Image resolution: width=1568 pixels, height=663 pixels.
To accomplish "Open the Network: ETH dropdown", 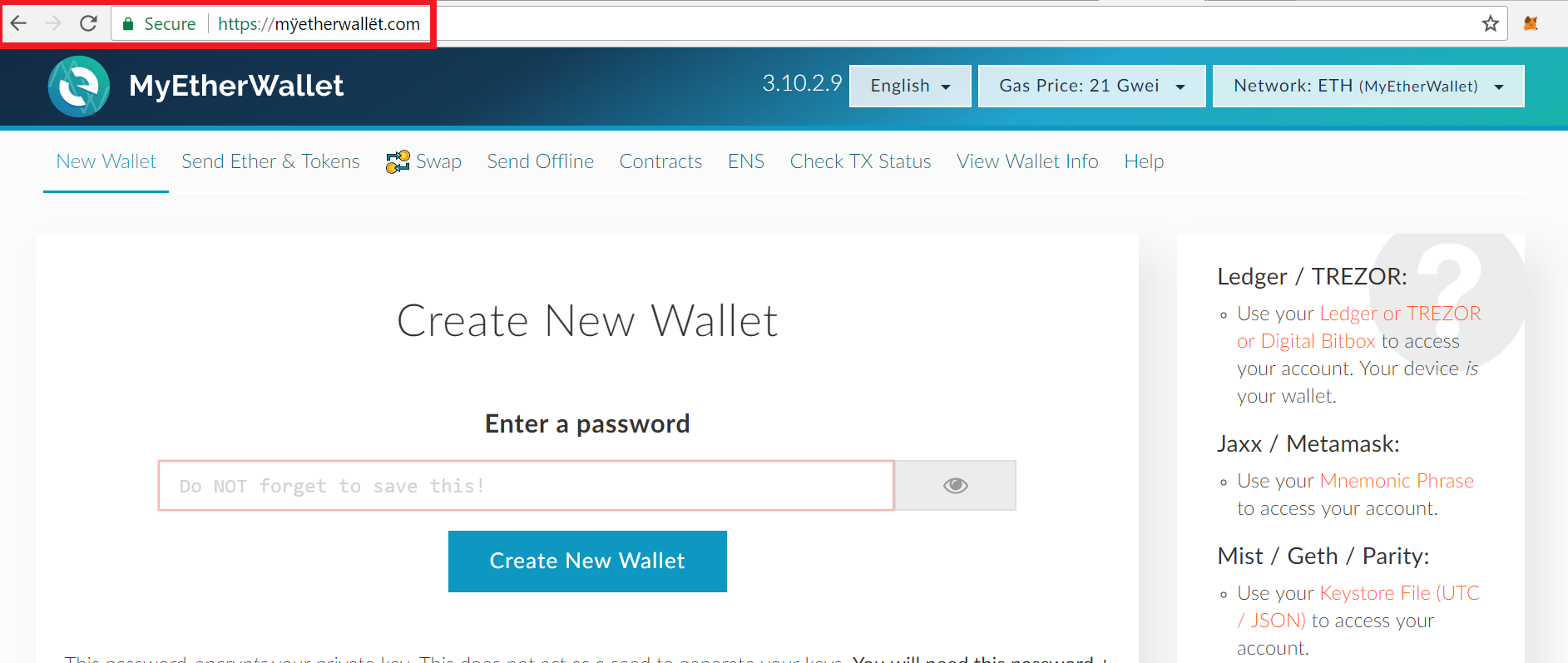I will tap(1368, 86).
